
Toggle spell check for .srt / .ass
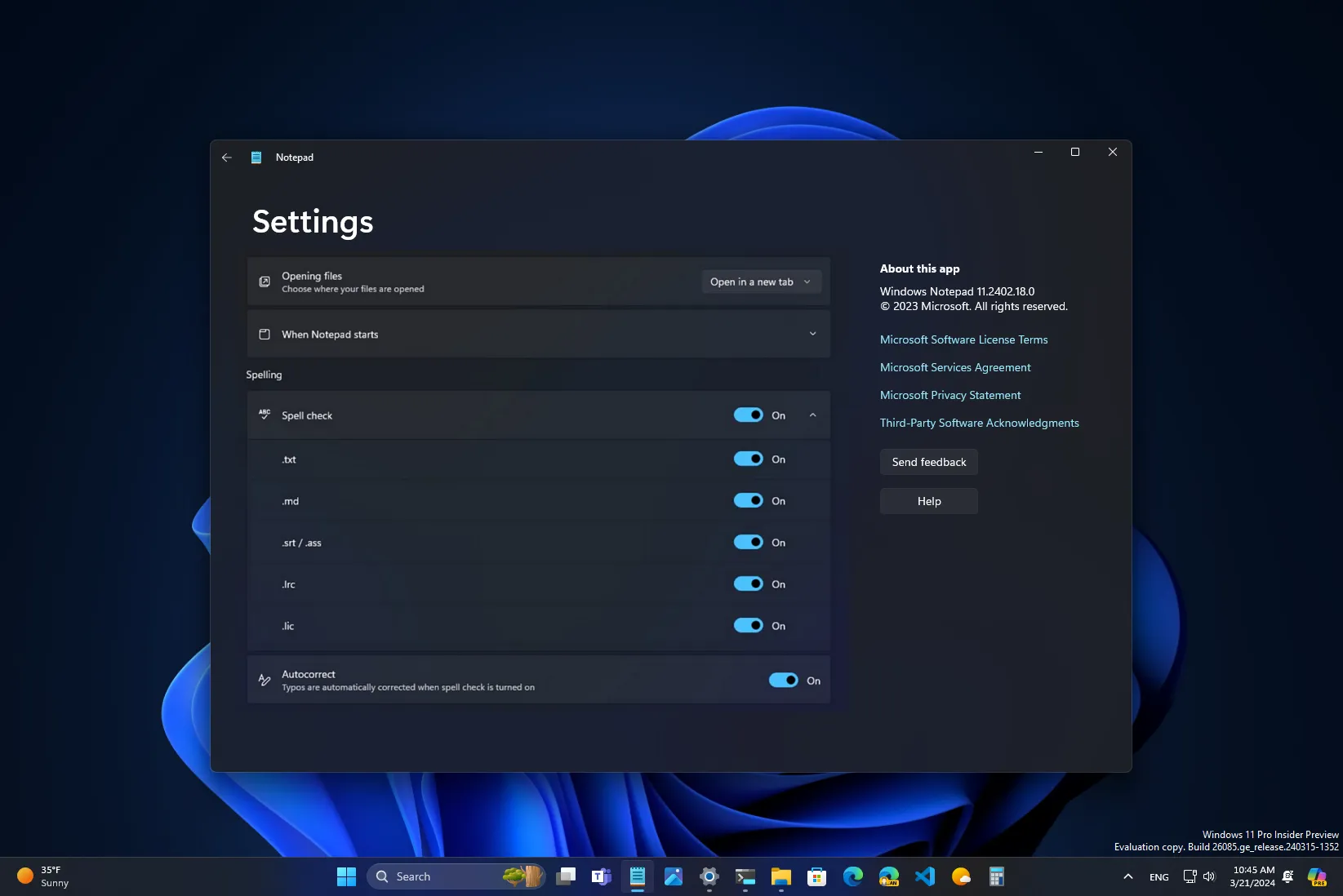click(x=748, y=542)
